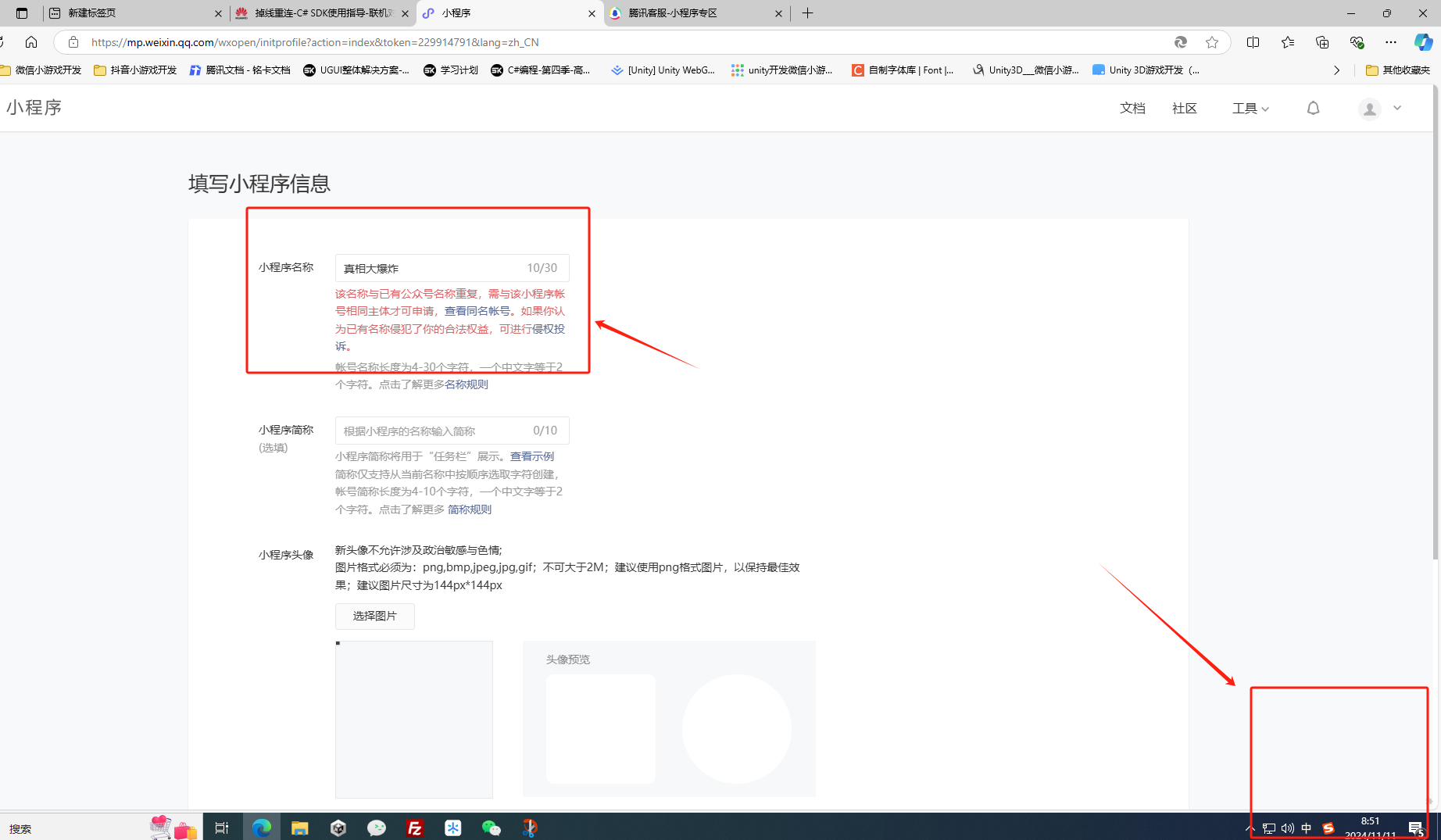The image size is (1441, 840).
Task: Open the C#编程-第四季 bookmark
Action: [541, 70]
